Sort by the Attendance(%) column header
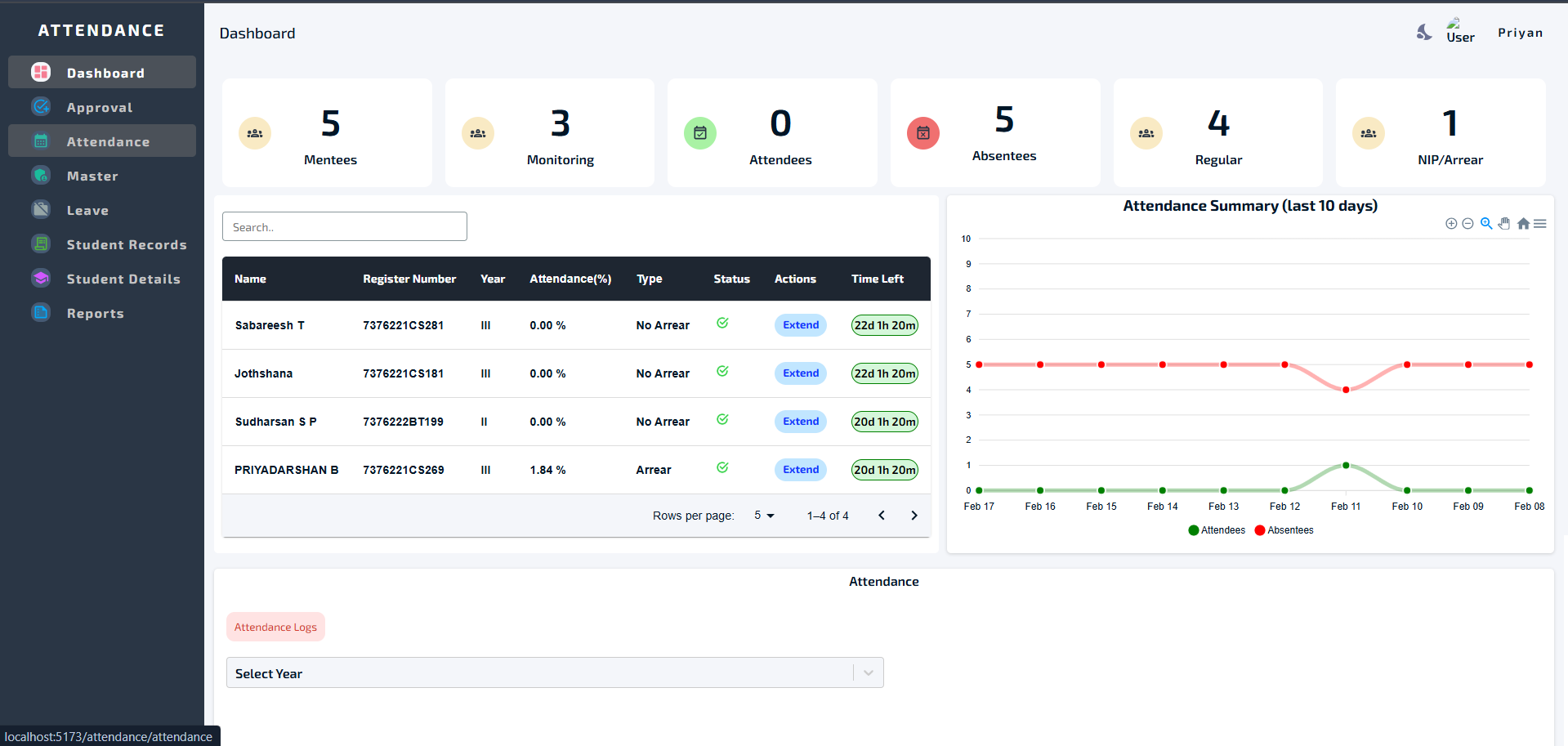 click(570, 279)
